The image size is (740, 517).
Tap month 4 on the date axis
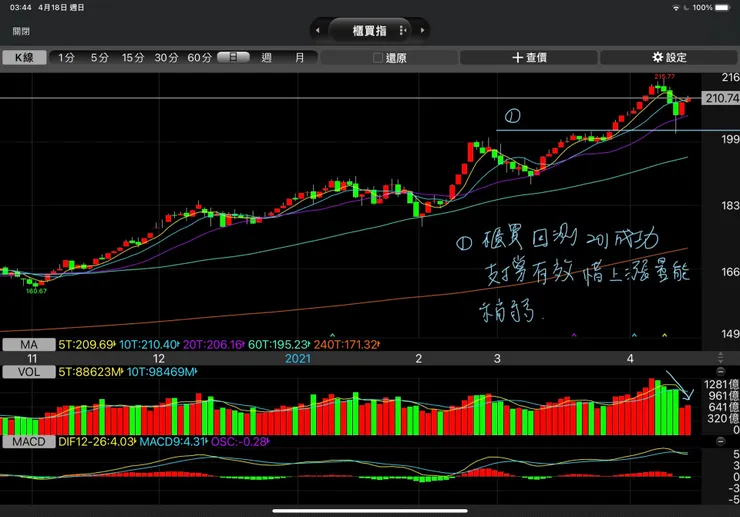click(x=630, y=359)
